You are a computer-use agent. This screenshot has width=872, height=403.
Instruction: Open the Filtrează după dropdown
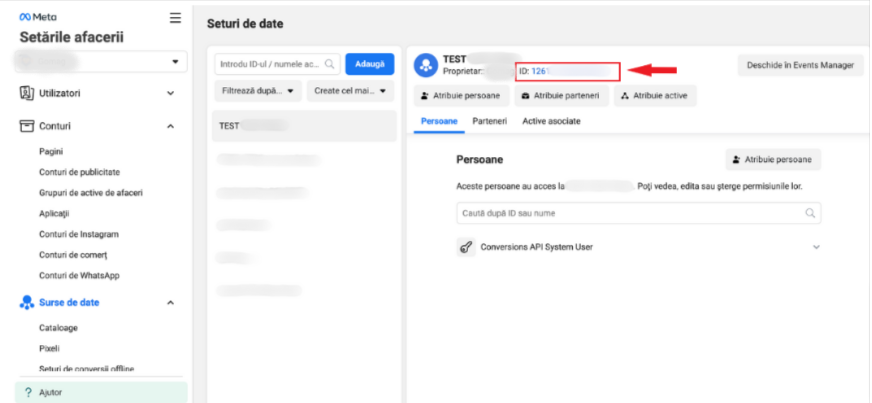(x=258, y=91)
